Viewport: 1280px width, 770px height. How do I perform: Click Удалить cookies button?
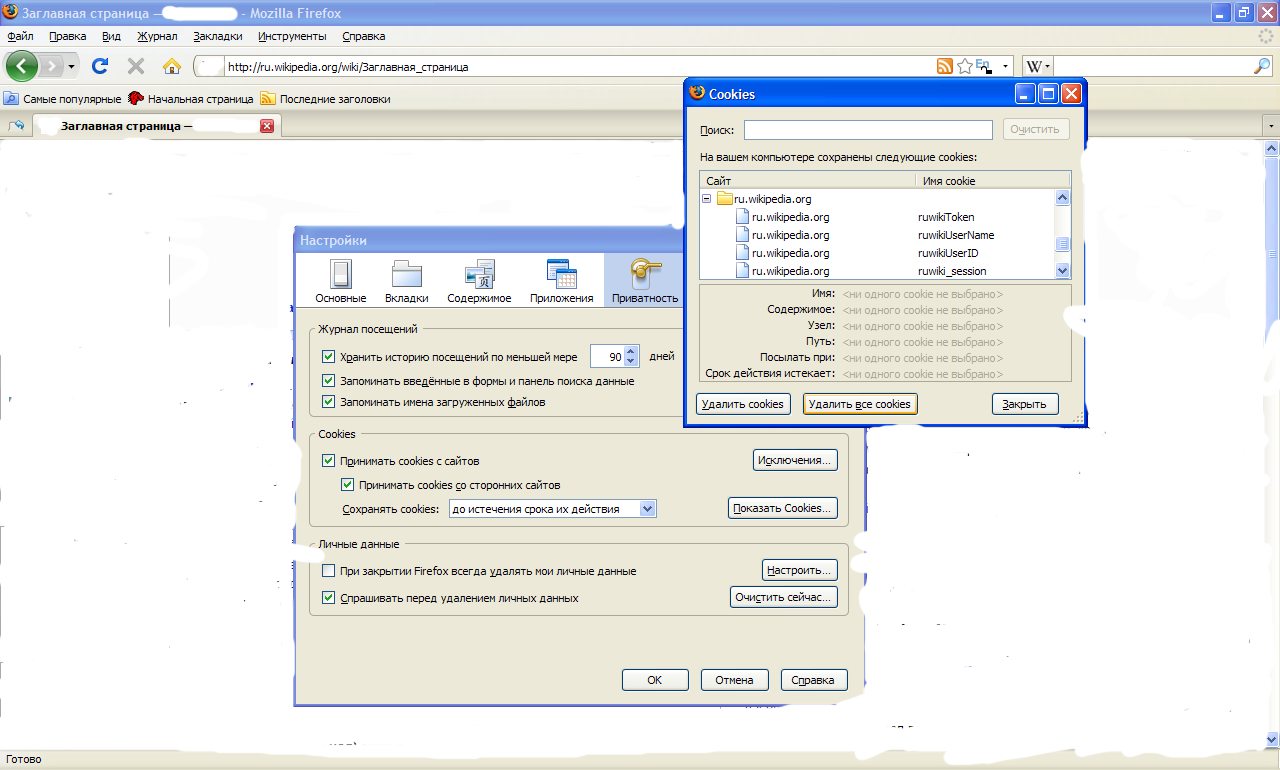click(x=743, y=404)
